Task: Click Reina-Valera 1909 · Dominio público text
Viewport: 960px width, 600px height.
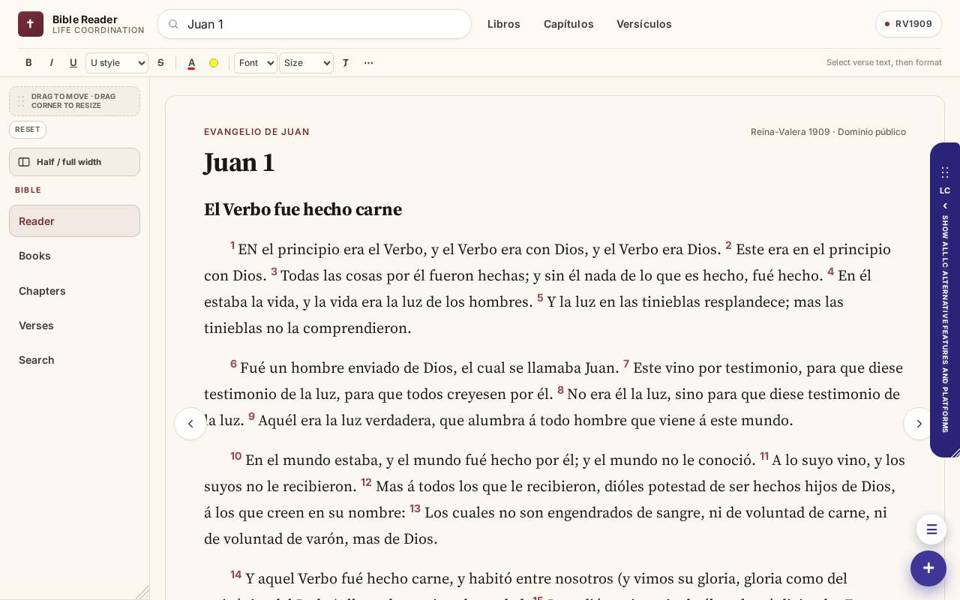Action: (x=828, y=132)
